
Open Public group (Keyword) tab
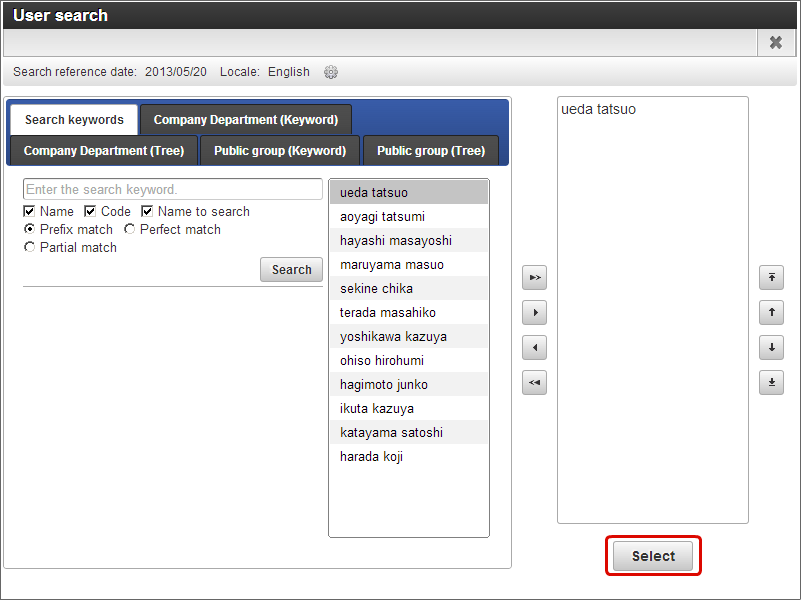click(x=280, y=151)
